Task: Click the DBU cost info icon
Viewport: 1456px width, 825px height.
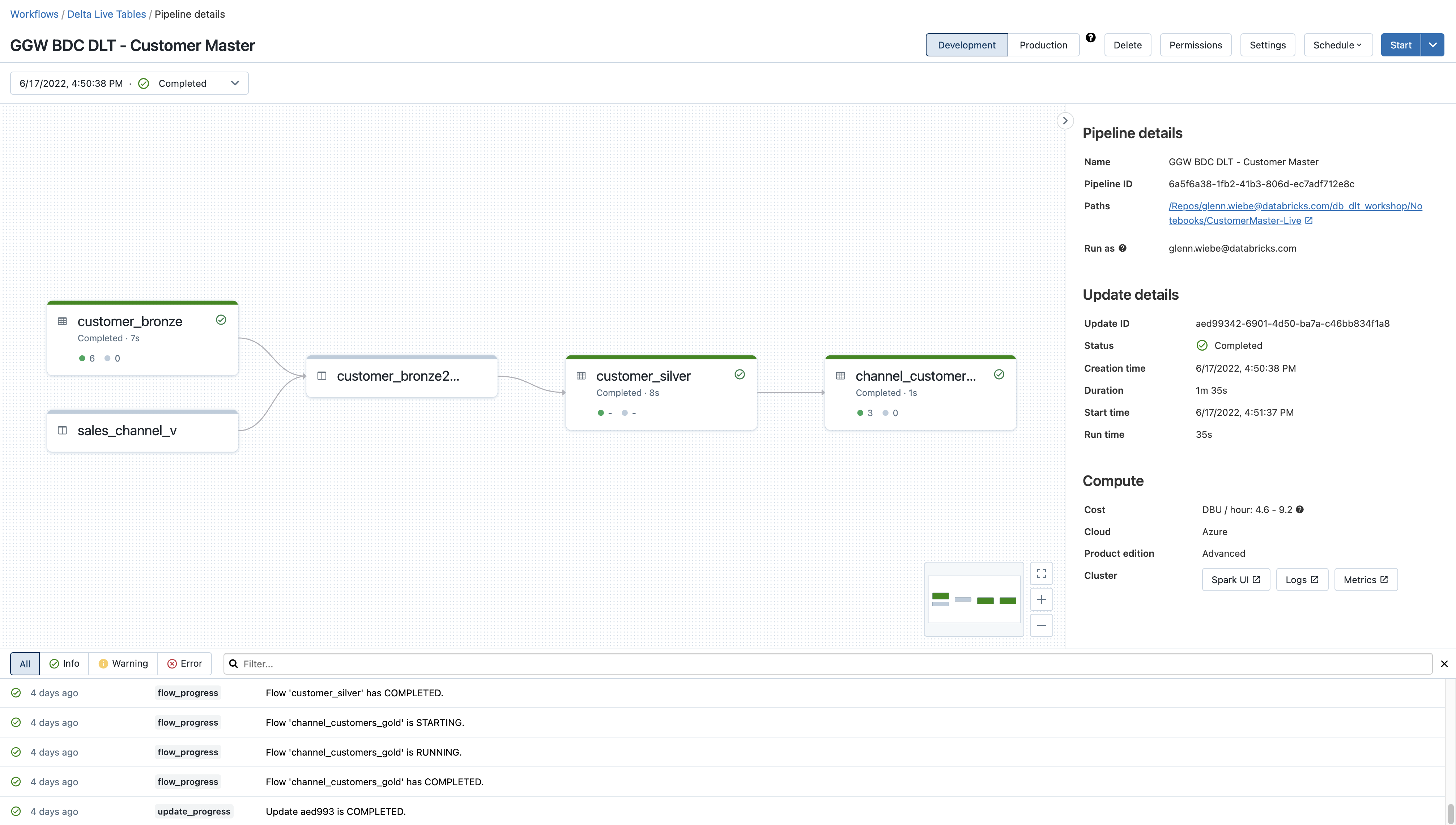Action: coord(1299,509)
